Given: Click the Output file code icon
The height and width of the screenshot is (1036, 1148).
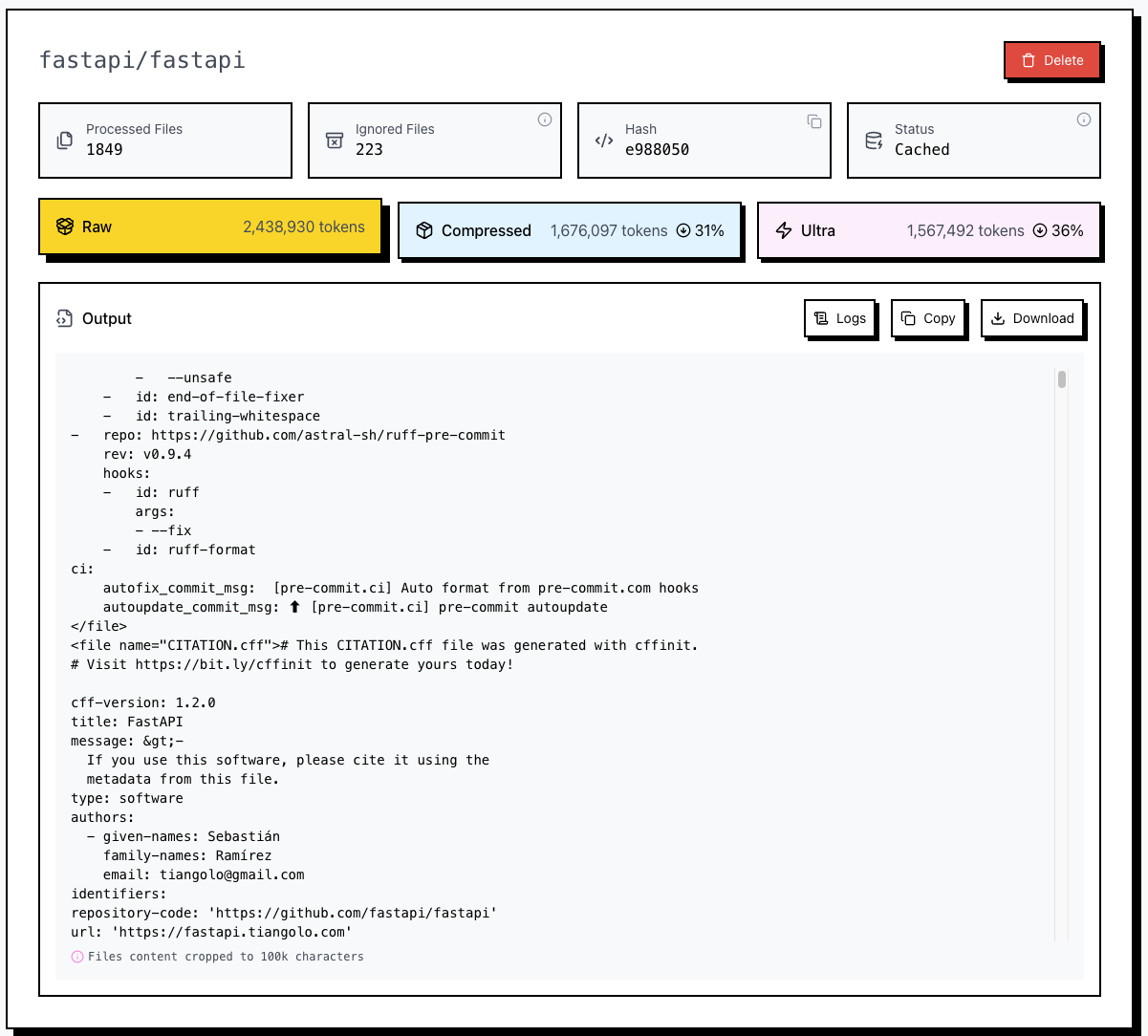Looking at the screenshot, I should point(64,318).
